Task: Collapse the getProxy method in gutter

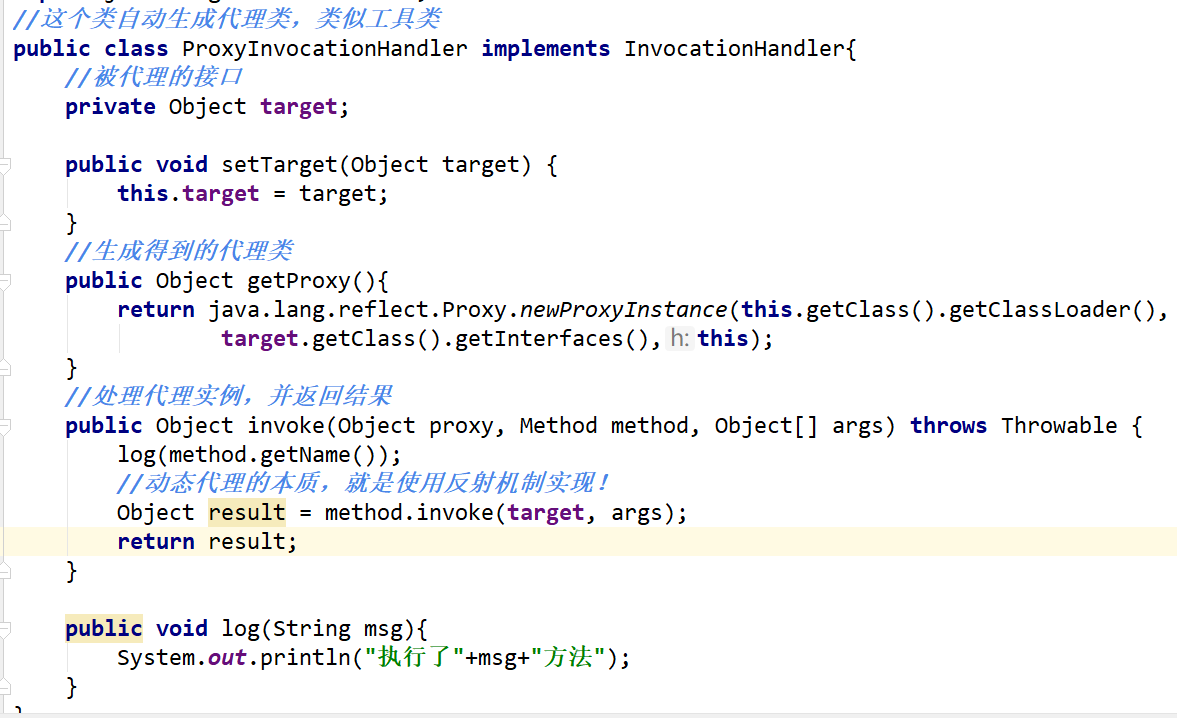Action: 4,281
